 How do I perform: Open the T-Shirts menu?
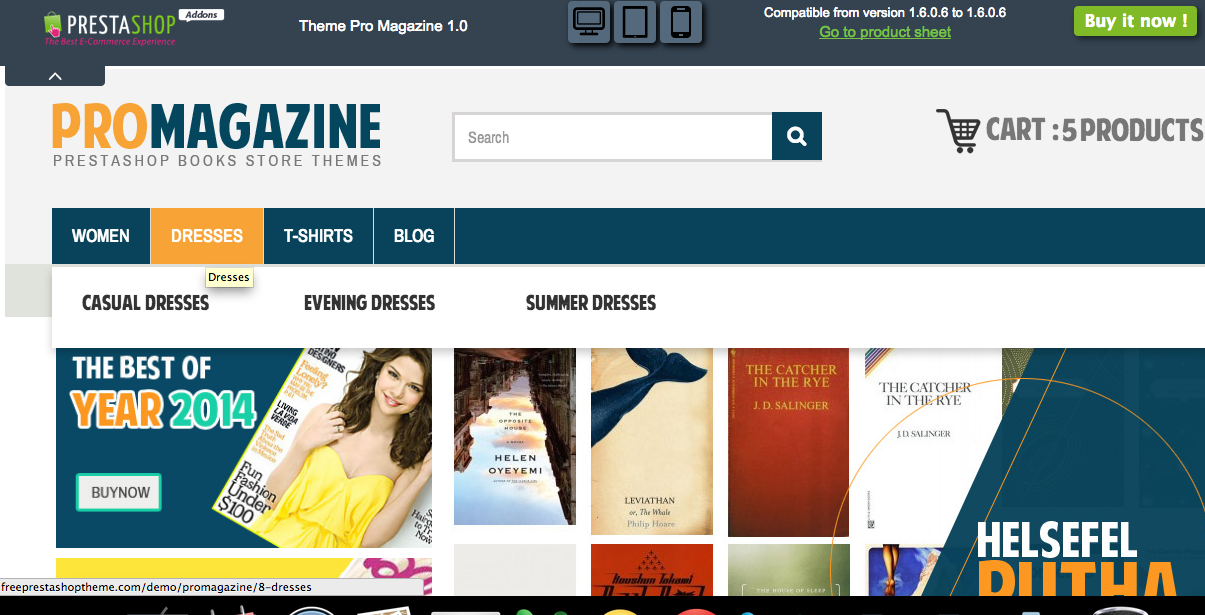(318, 236)
